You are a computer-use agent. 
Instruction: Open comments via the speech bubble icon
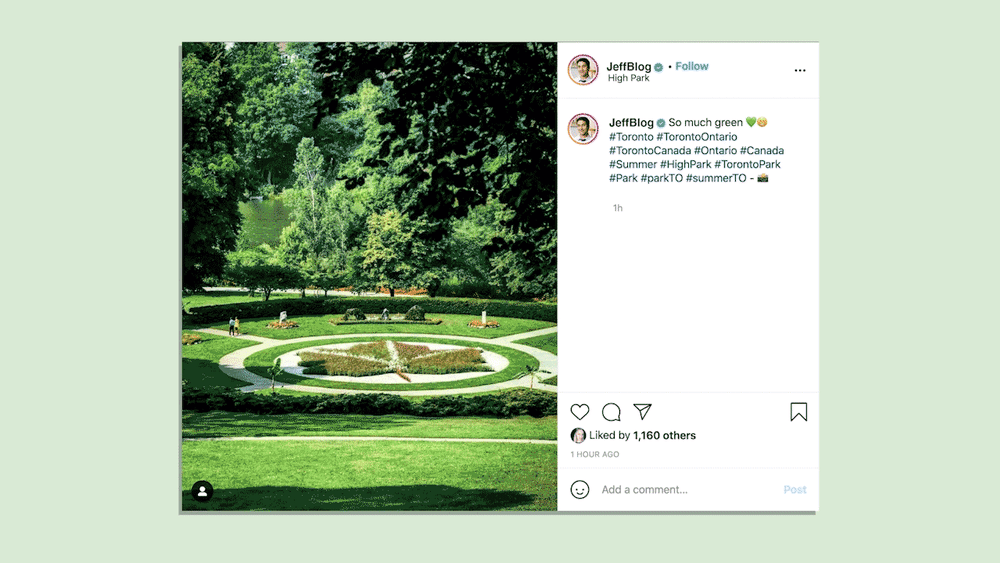pyautogui.click(x=611, y=412)
